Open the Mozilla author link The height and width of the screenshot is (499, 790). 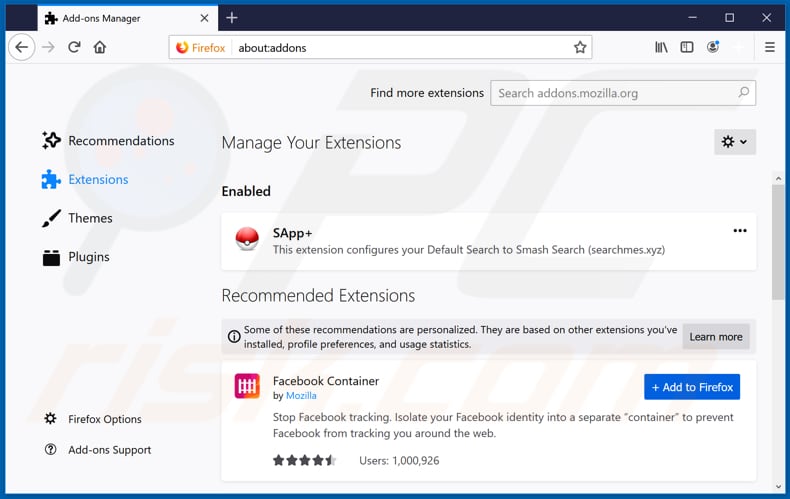tap(301, 396)
